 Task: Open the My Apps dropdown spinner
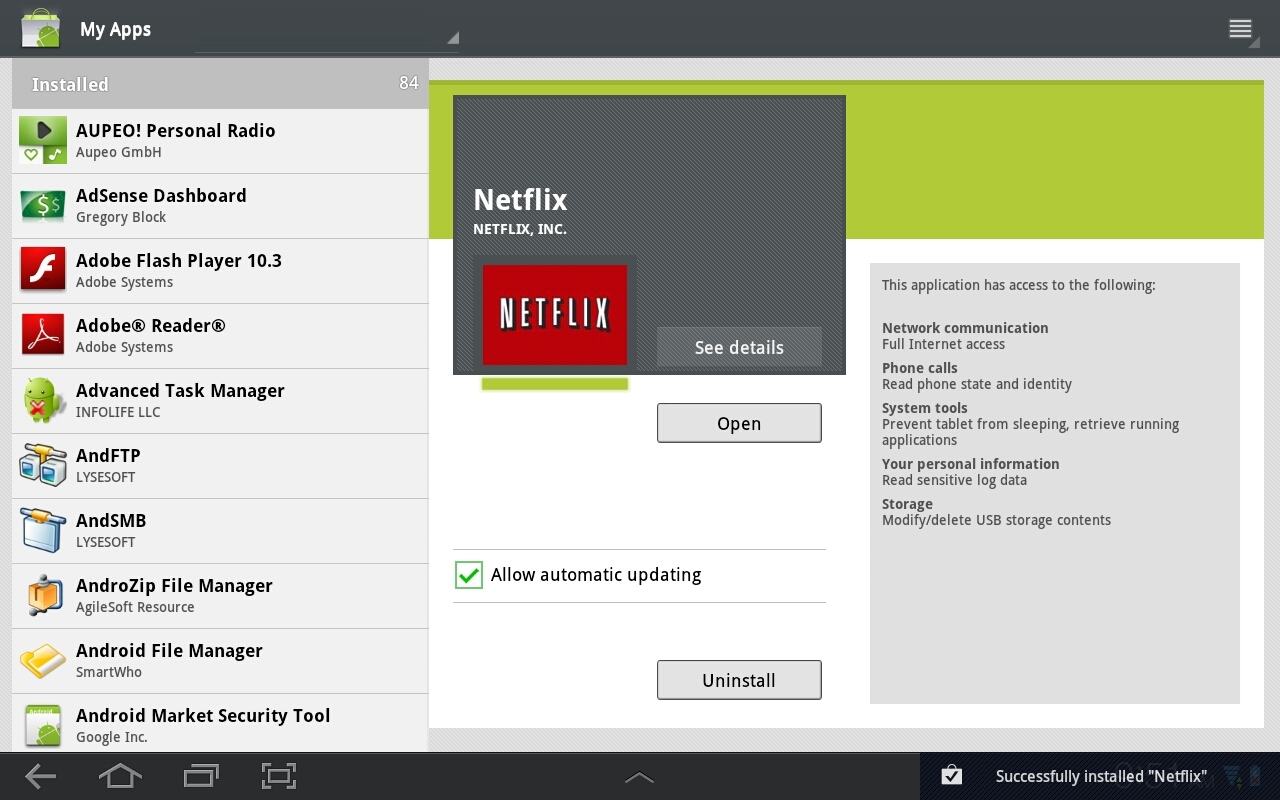tap(327, 30)
